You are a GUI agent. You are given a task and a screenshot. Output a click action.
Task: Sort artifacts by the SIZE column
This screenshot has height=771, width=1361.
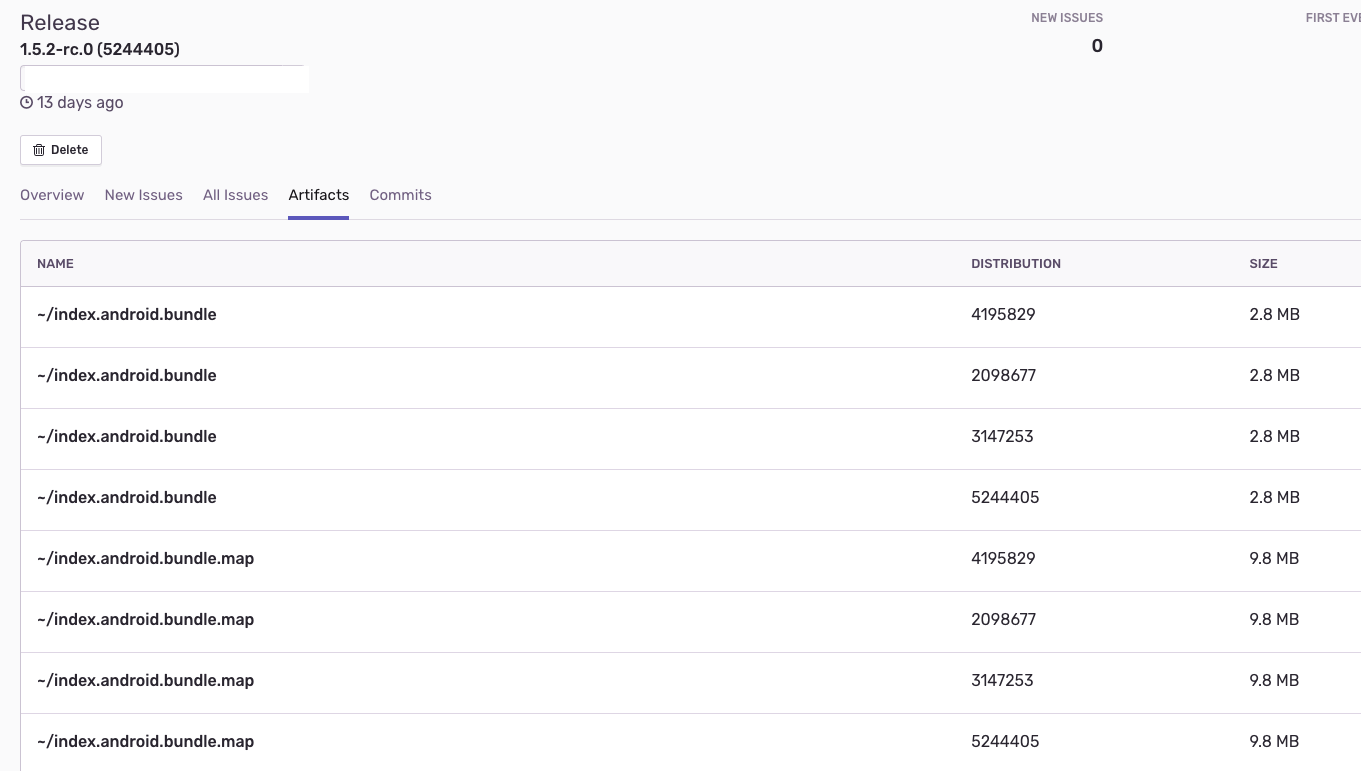pyautogui.click(x=1263, y=263)
